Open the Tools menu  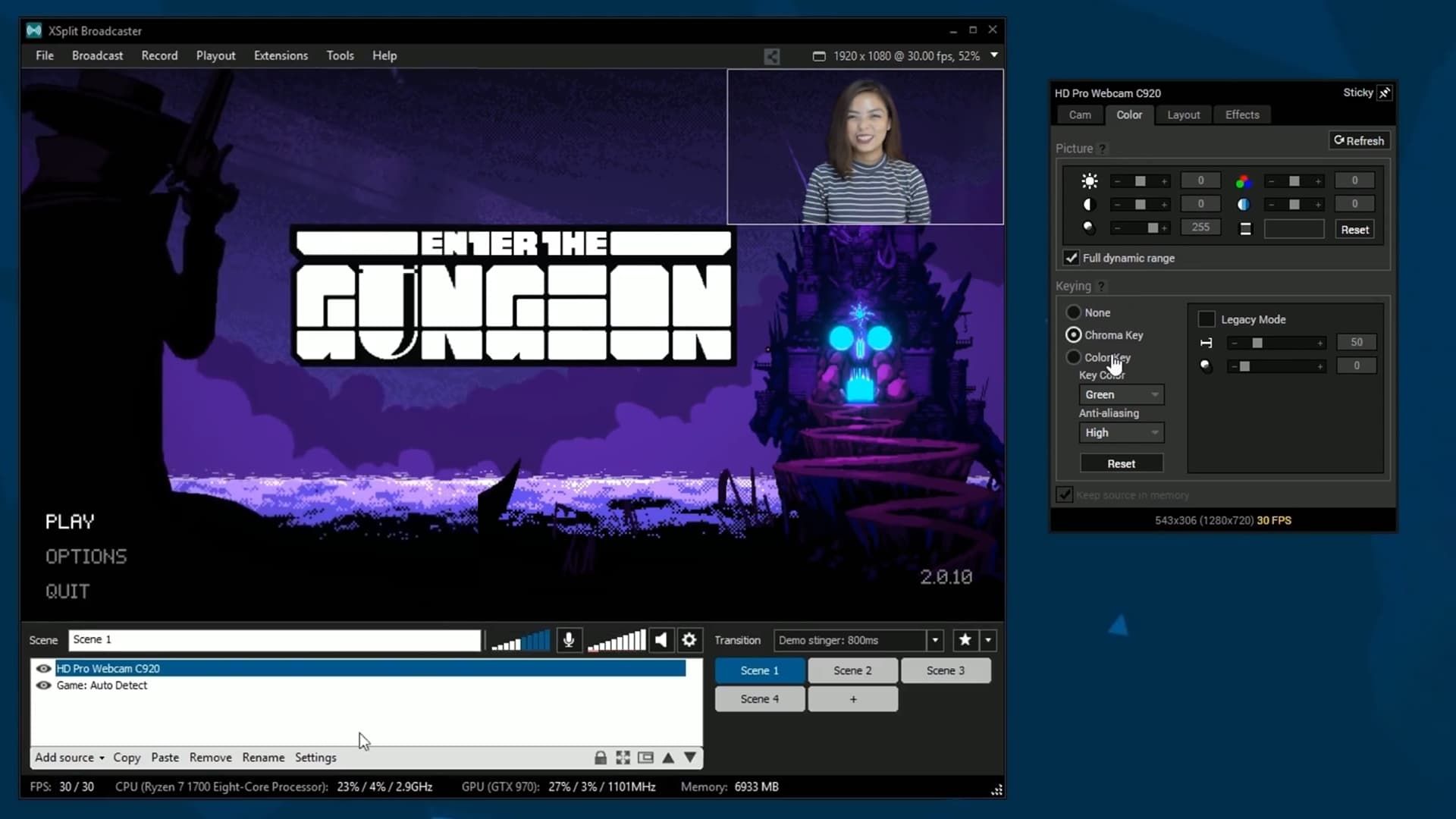(x=340, y=55)
